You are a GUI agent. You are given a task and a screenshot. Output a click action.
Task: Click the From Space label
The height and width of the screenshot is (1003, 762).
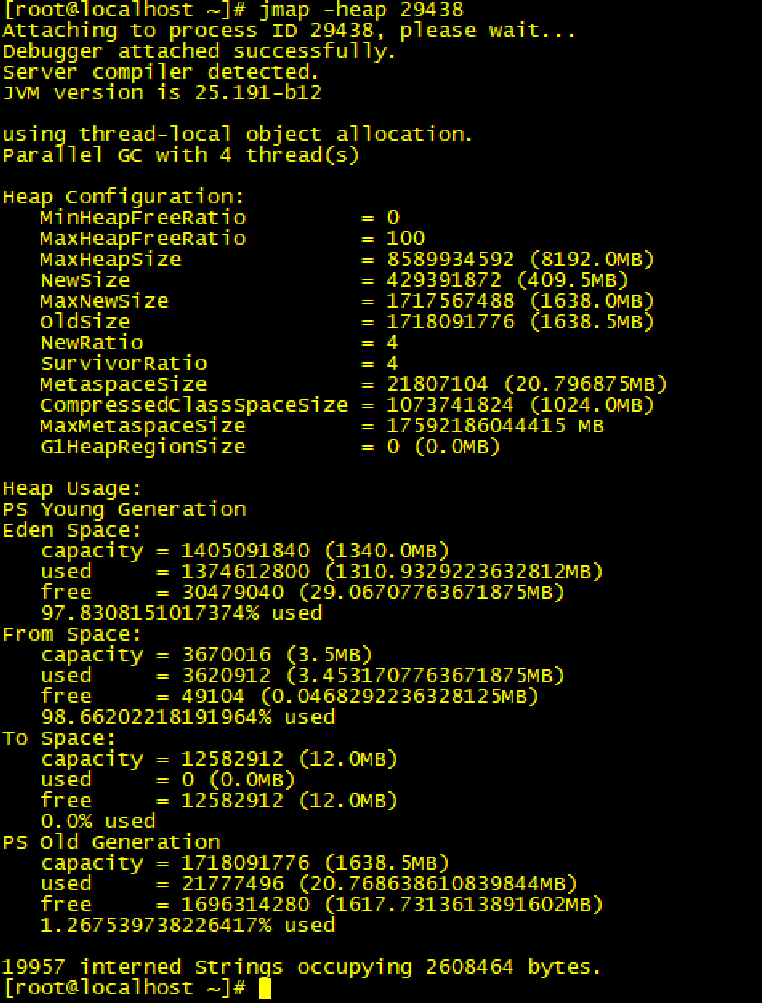coord(72,635)
